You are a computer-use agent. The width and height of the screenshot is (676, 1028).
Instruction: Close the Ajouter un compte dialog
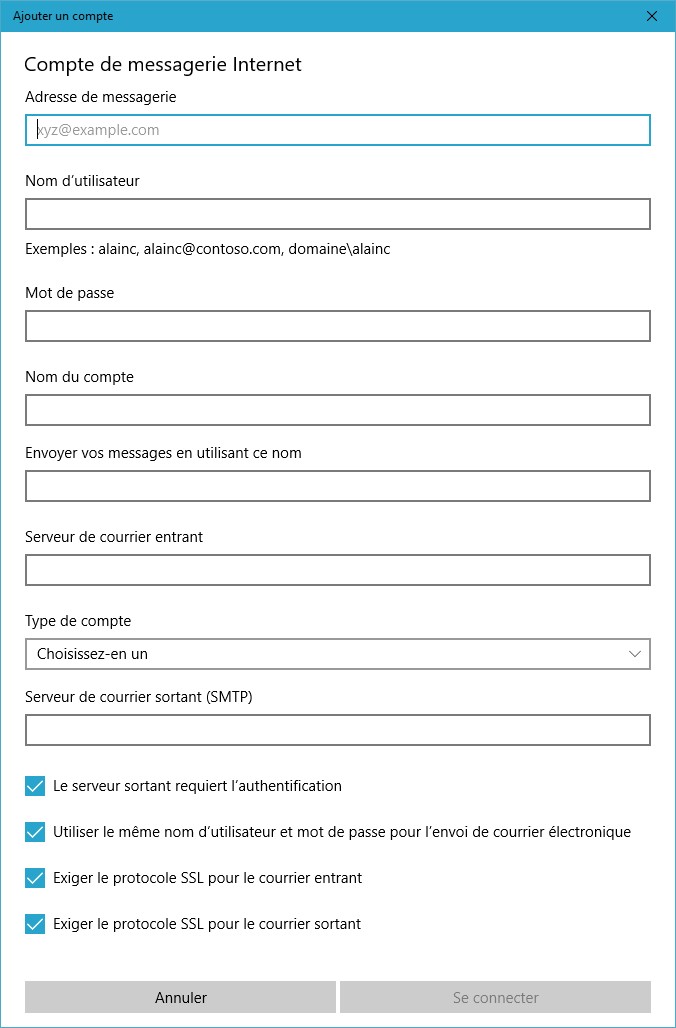(652, 16)
